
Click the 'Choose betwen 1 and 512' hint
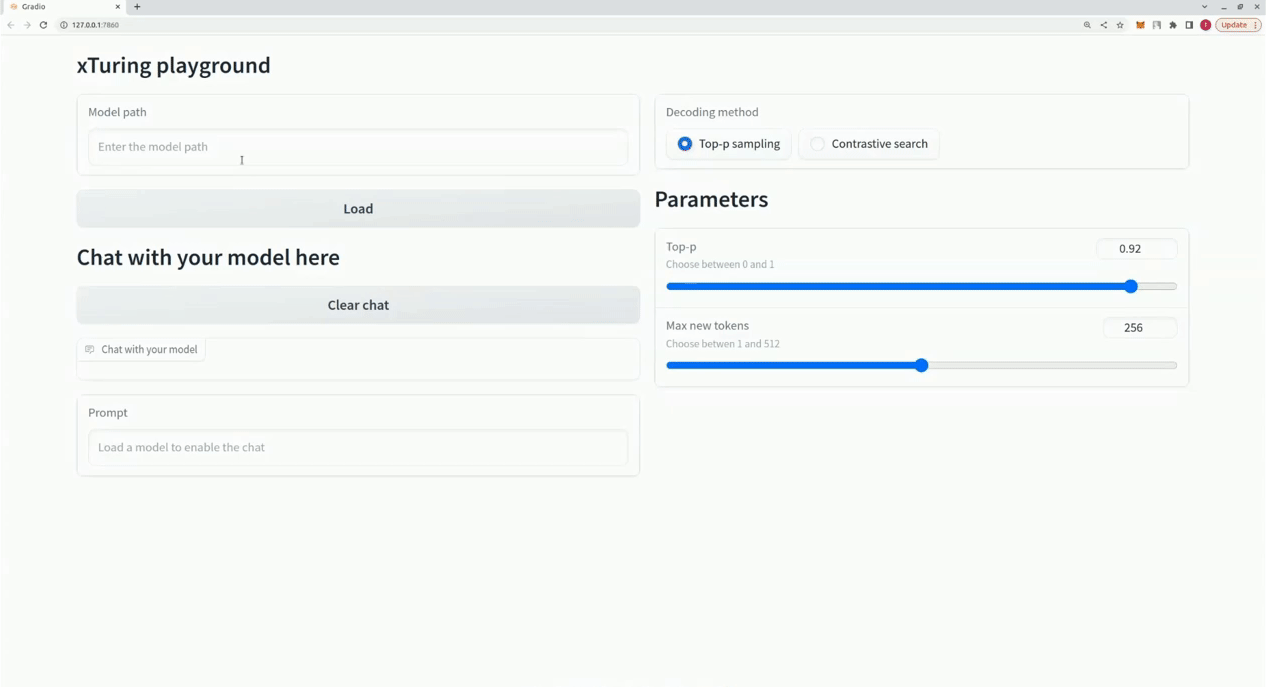pyautogui.click(x=723, y=344)
